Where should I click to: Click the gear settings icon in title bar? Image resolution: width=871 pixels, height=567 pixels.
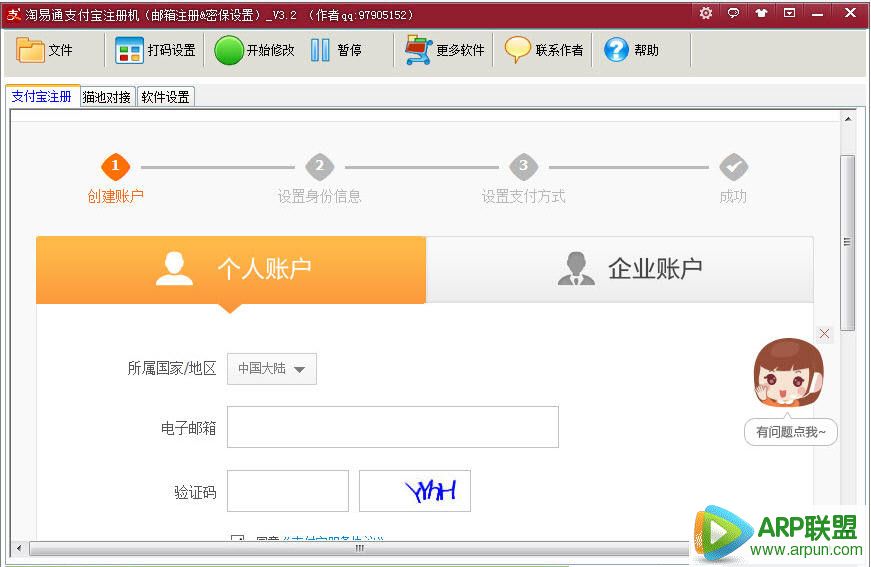click(705, 13)
